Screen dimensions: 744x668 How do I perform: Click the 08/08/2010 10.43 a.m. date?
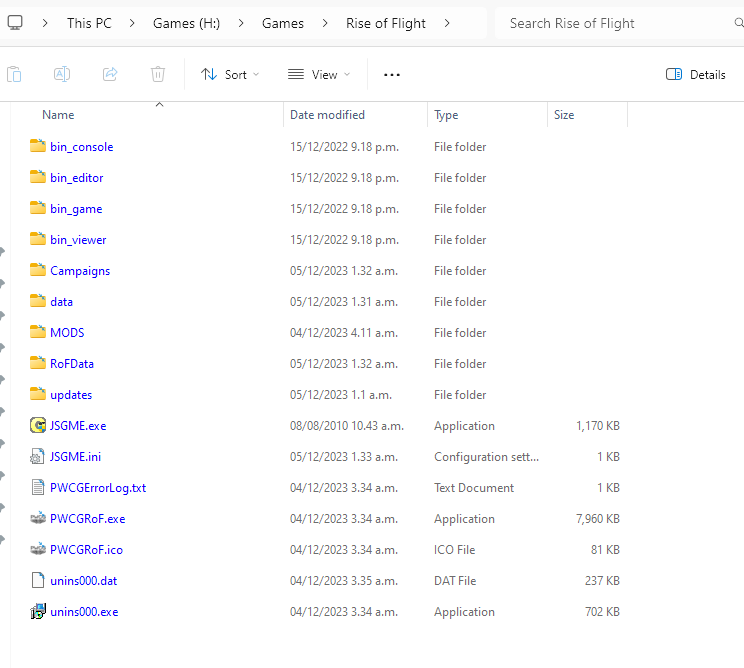[x=347, y=426]
